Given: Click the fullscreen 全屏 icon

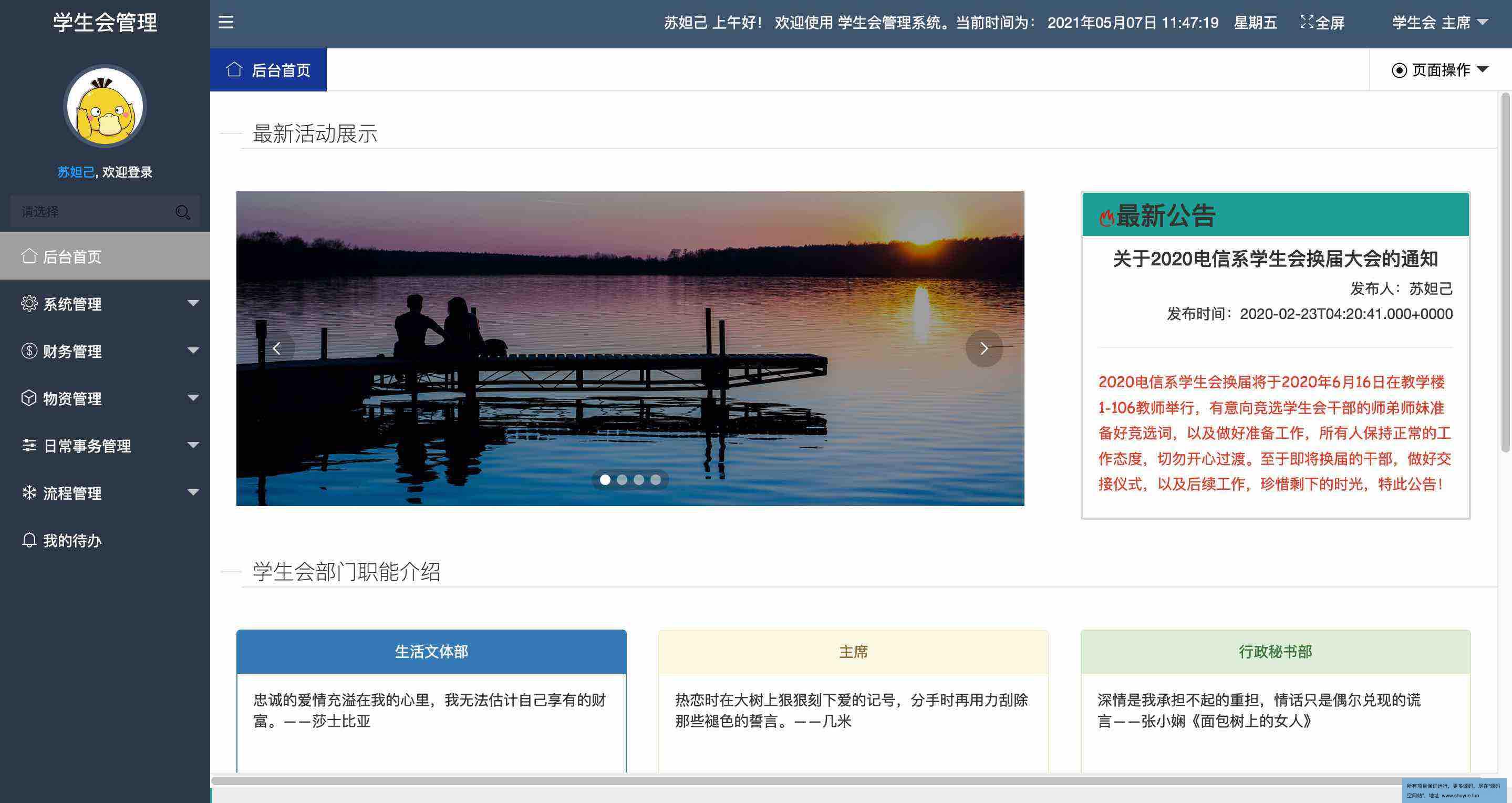Looking at the screenshot, I should click(x=1307, y=22).
